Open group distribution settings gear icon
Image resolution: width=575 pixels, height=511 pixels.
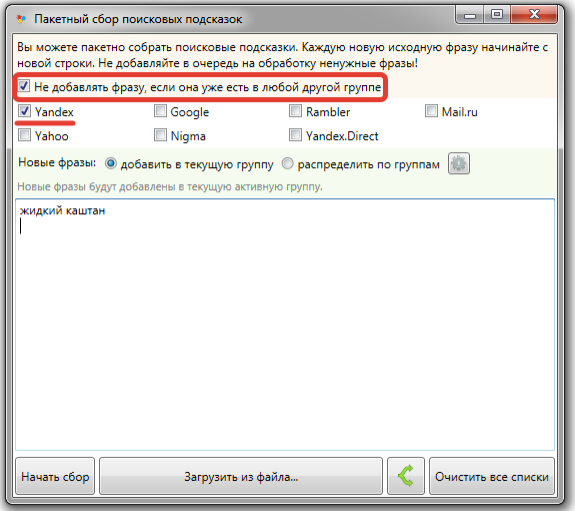[x=458, y=163]
